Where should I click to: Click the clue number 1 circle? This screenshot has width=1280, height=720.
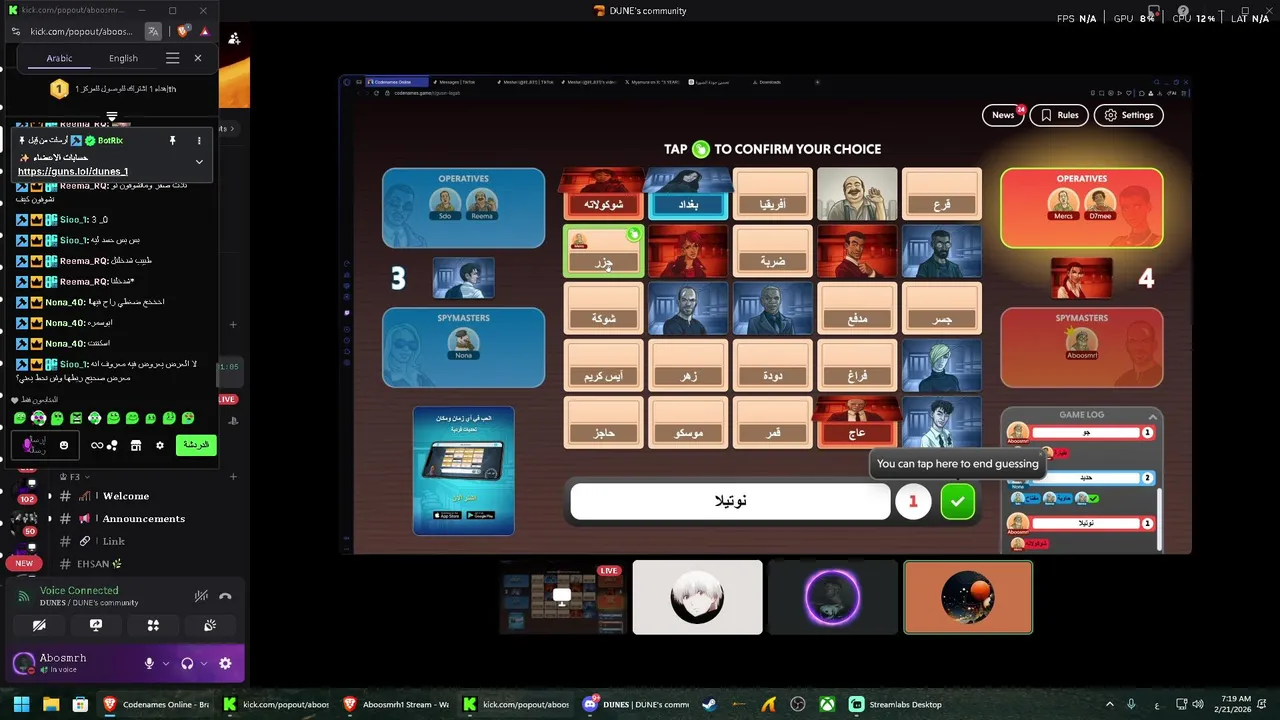click(x=913, y=502)
